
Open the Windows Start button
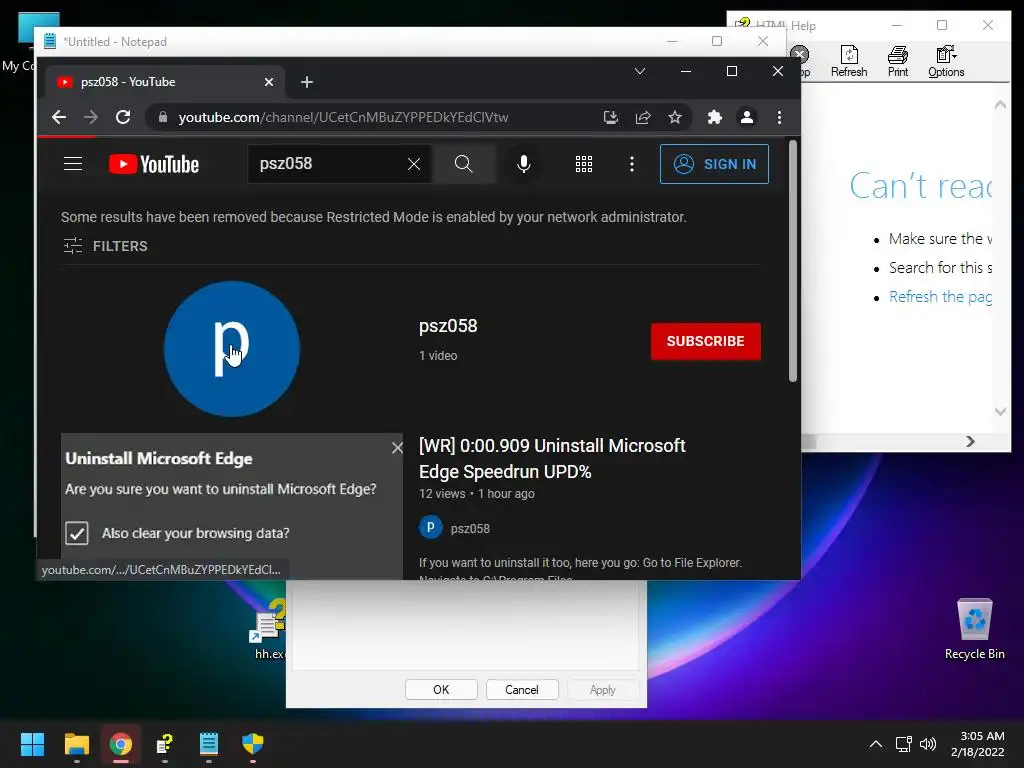(32, 744)
